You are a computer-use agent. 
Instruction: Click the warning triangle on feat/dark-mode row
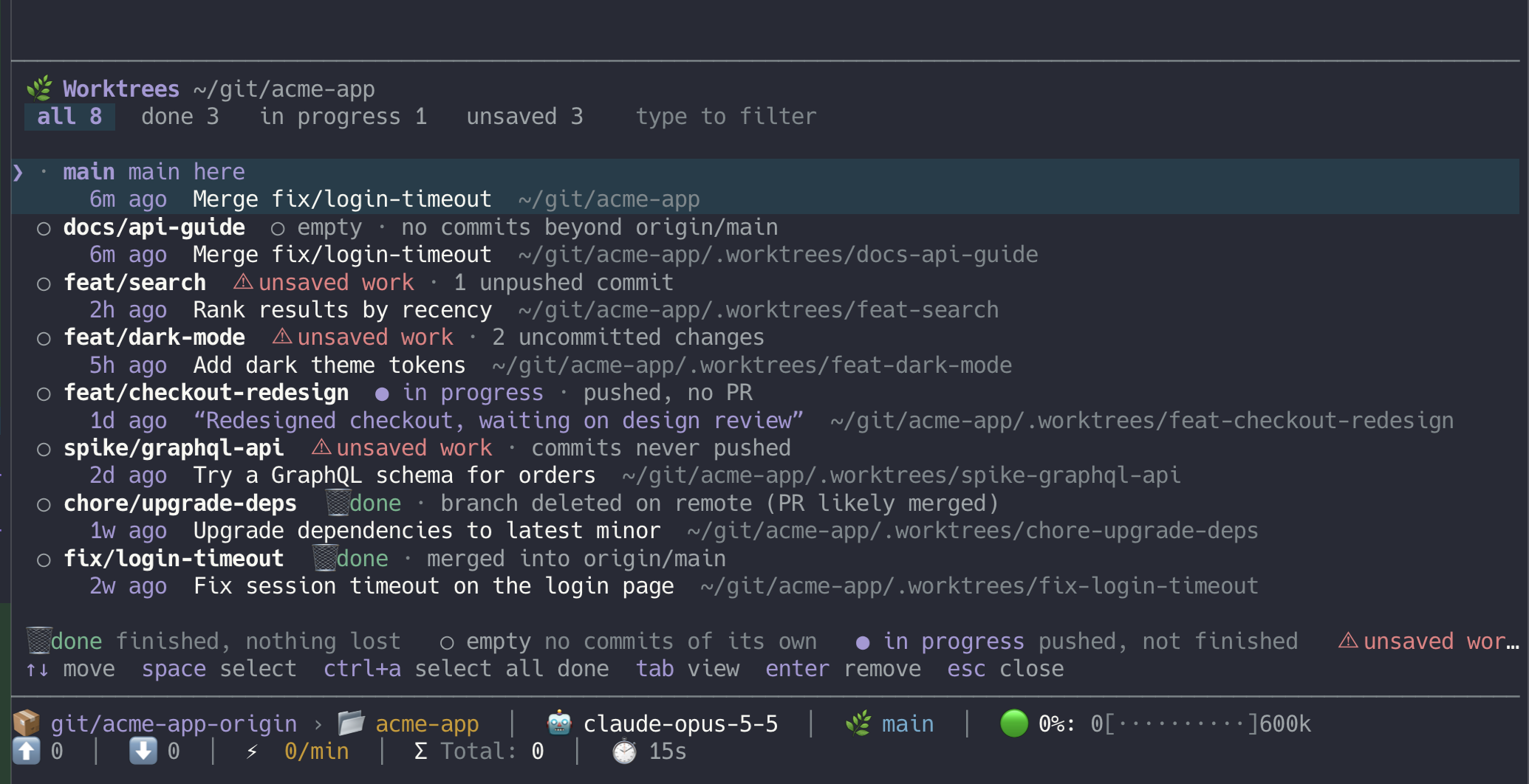[x=282, y=337]
